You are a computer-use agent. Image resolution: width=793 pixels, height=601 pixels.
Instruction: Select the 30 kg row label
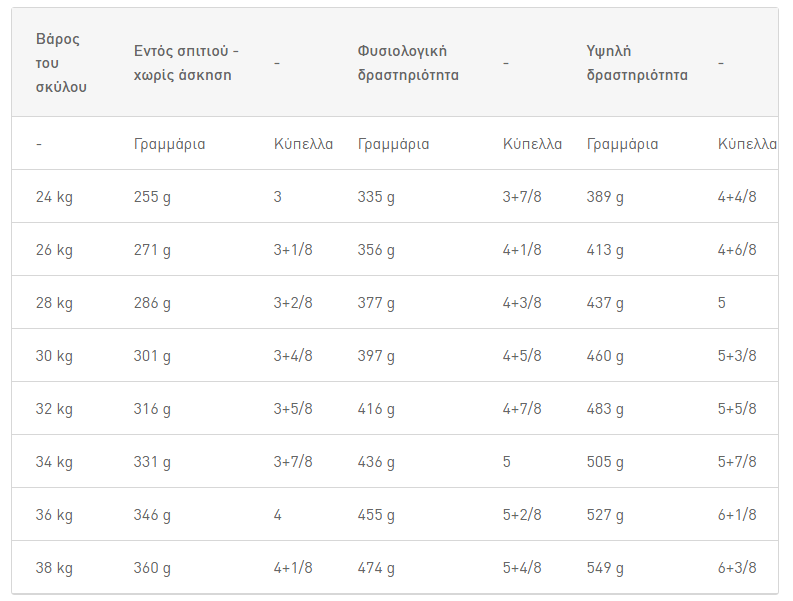point(54,356)
